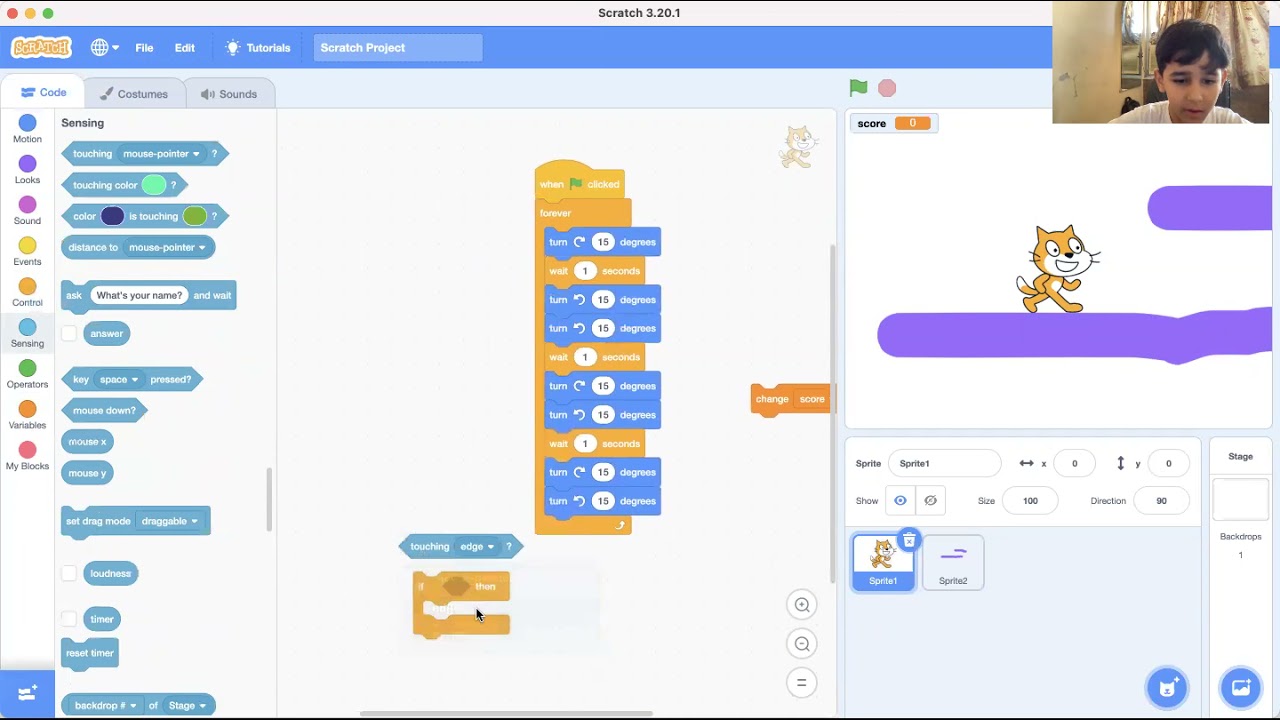Edit the sprite y position field
The height and width of the screenshot is (720, 1280).
1168,463
